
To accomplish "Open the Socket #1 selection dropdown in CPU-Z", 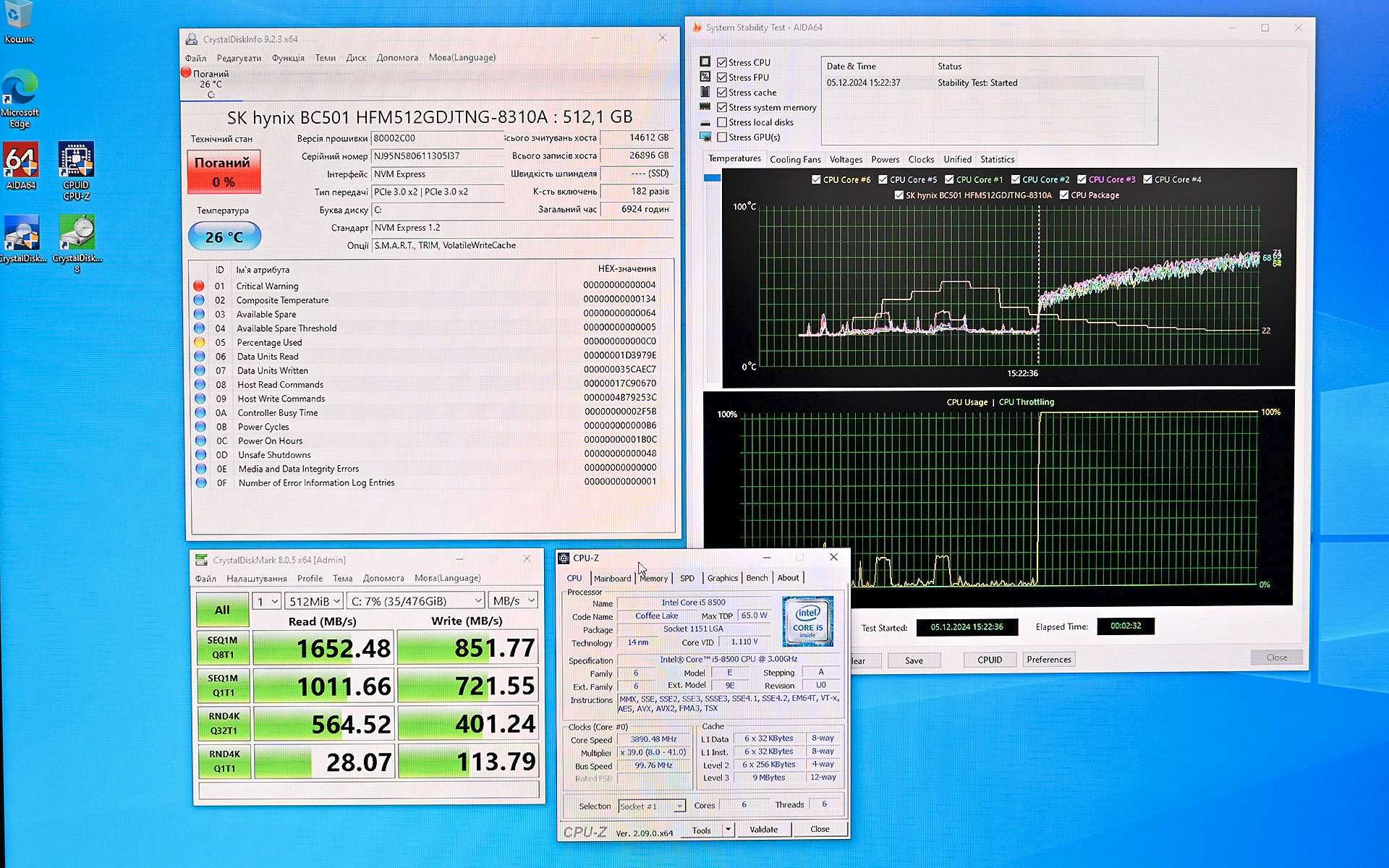I will coord(651,806).
